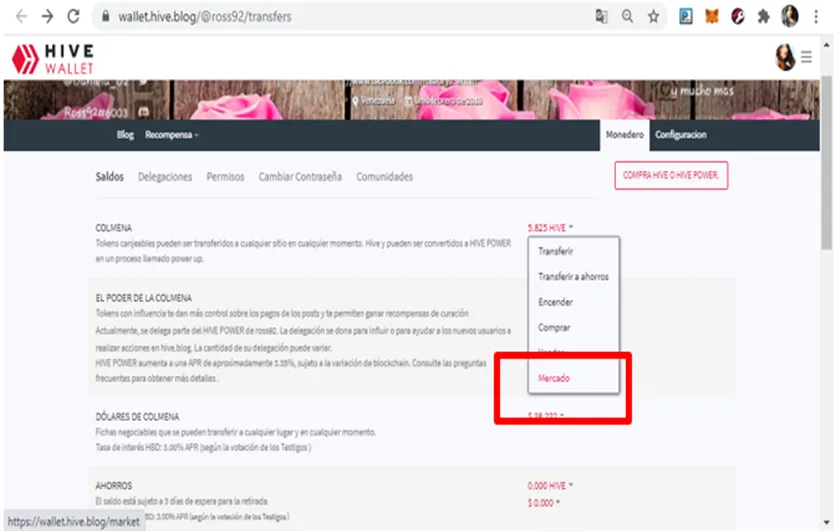The width and height of the screenshot is (834, 531).
Task: Choose Encender from the HIVE menu
Action: [555, 302]
